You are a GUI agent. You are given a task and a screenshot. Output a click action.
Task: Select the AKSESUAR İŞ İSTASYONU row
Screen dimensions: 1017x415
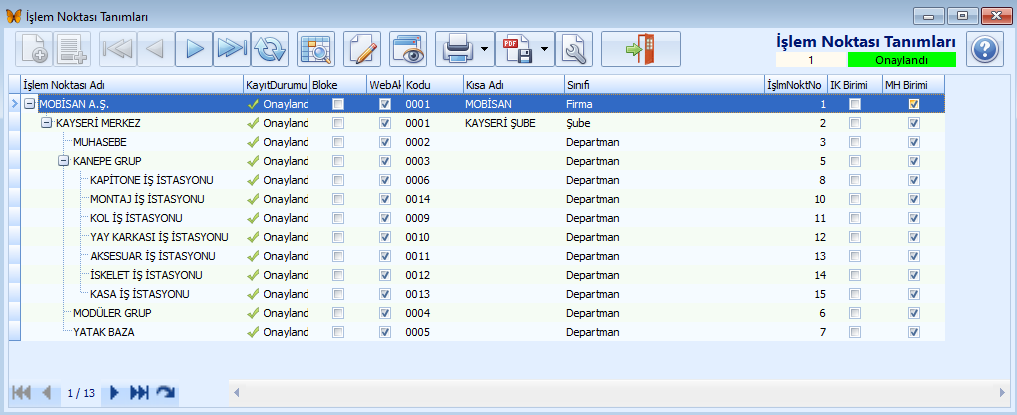[x=483, y=256]
